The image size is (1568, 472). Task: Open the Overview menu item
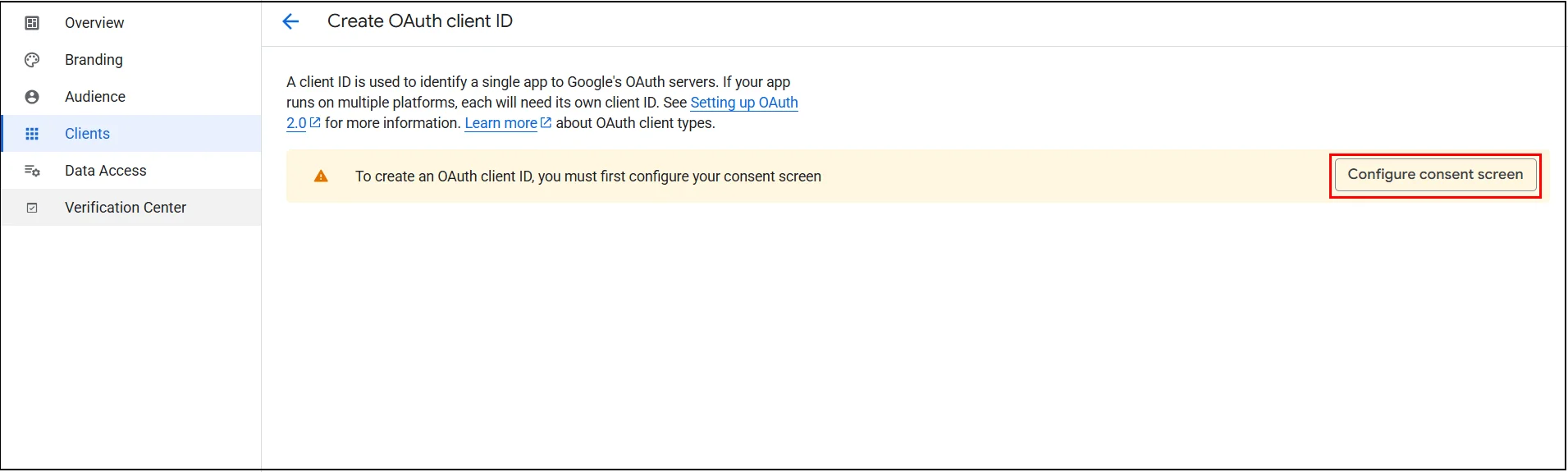[131, 23]
